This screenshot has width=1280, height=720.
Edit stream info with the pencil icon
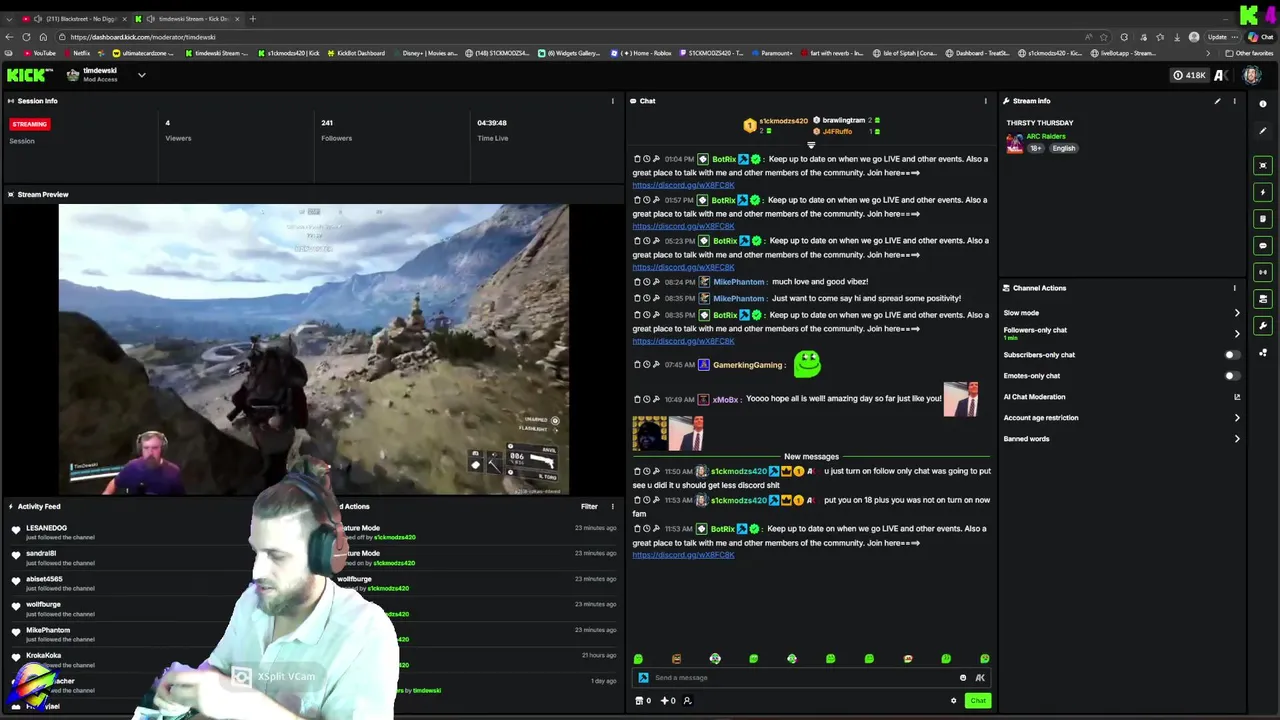(x=1217, y=101)
